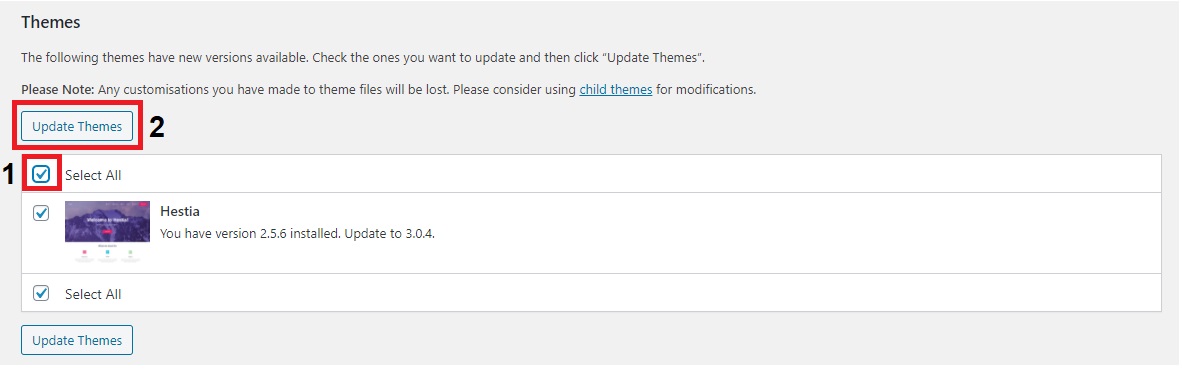1182x369 pixels.
Task: Click the feature icons row in Hestia preview
Action: click(107, 254)
